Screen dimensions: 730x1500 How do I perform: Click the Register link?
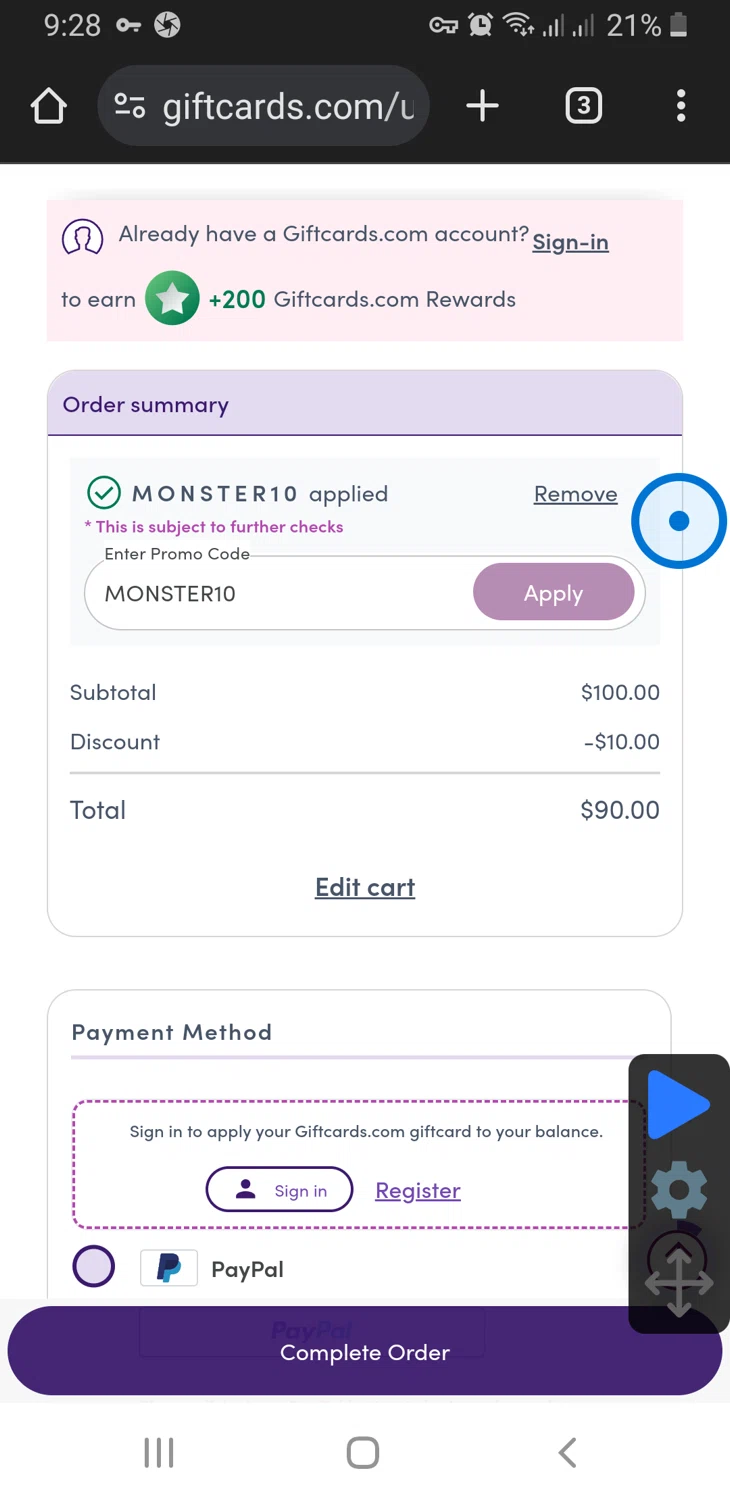[x=418, y=1190]
